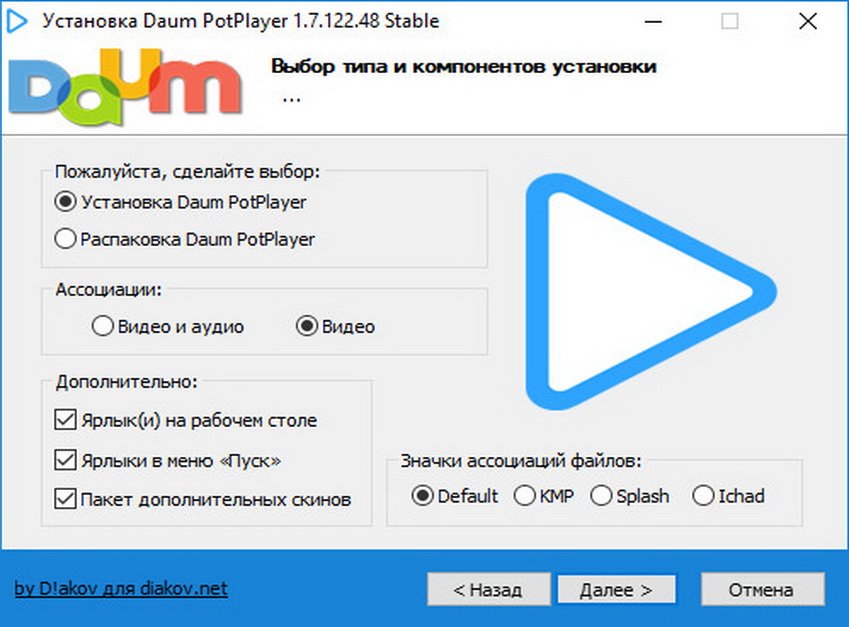This screenshot has height=627, width=849.
Task: Cancel installation with 'Отмена' button
Action: pos(762,589)
